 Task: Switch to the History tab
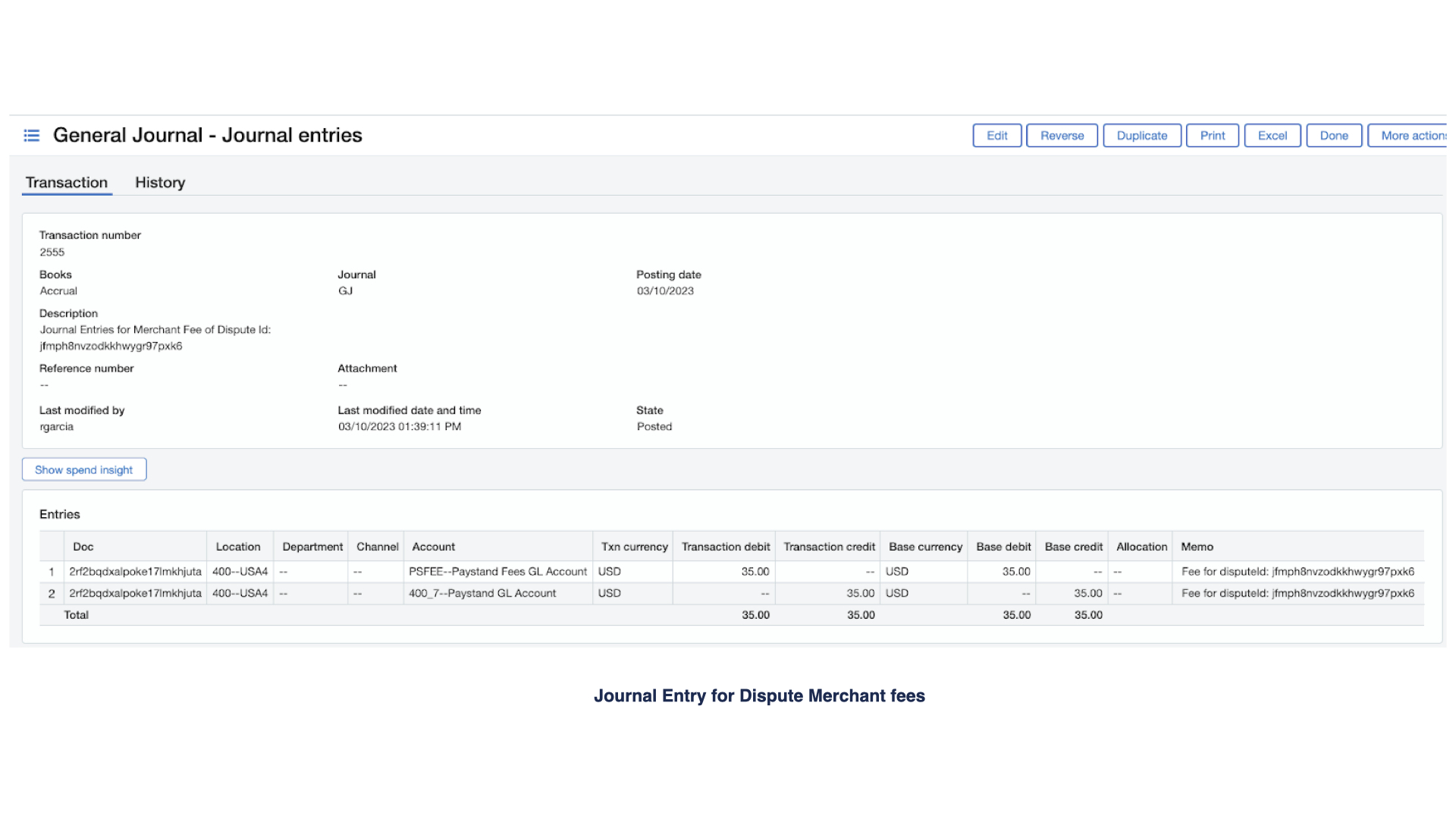pos(160,183)
